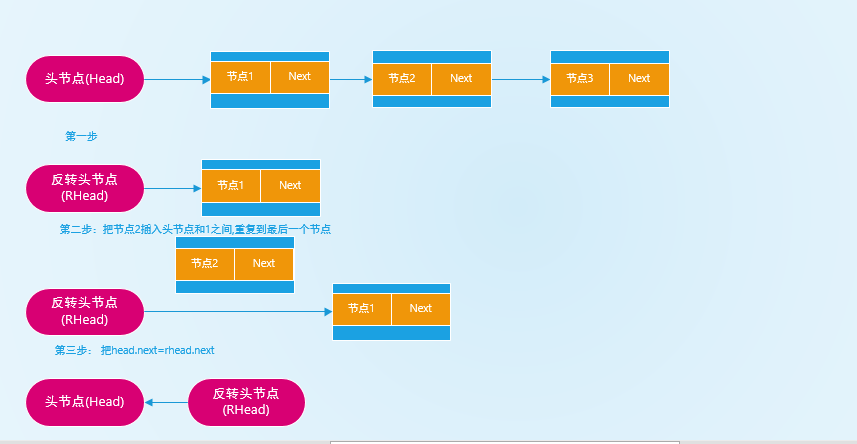Viewport: 857px width, 444px height.
Task: Select RHead shape pointing to 头节点(Head)
Action: (246, 402)
